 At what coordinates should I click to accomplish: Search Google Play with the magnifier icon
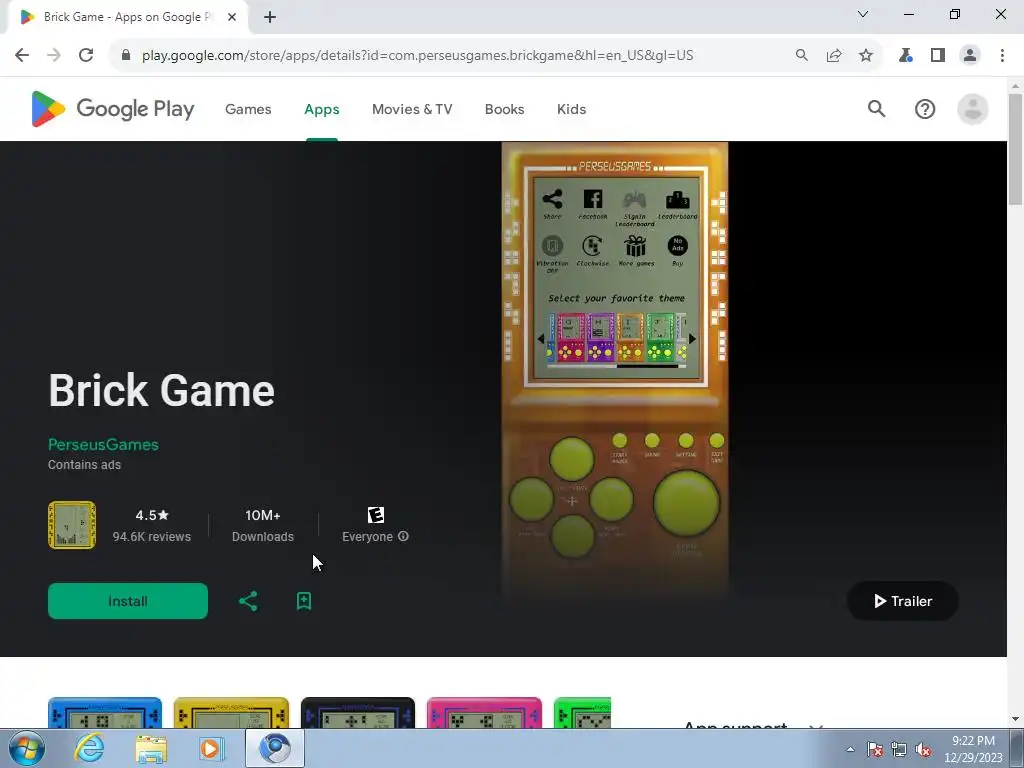(876, 108)
